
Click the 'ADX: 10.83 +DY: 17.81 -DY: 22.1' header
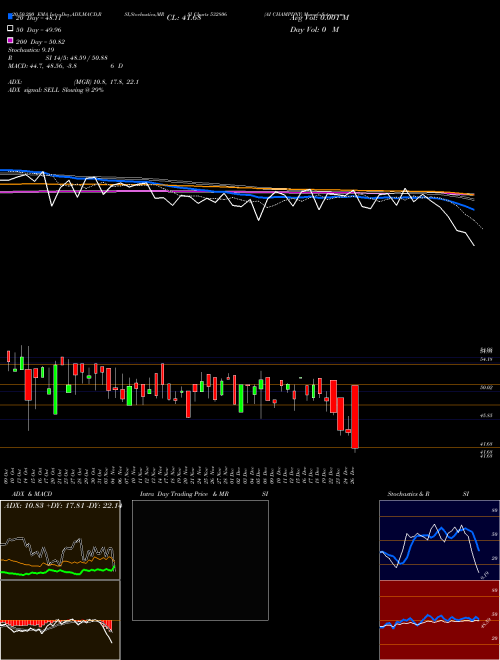(x=62, y=506)
